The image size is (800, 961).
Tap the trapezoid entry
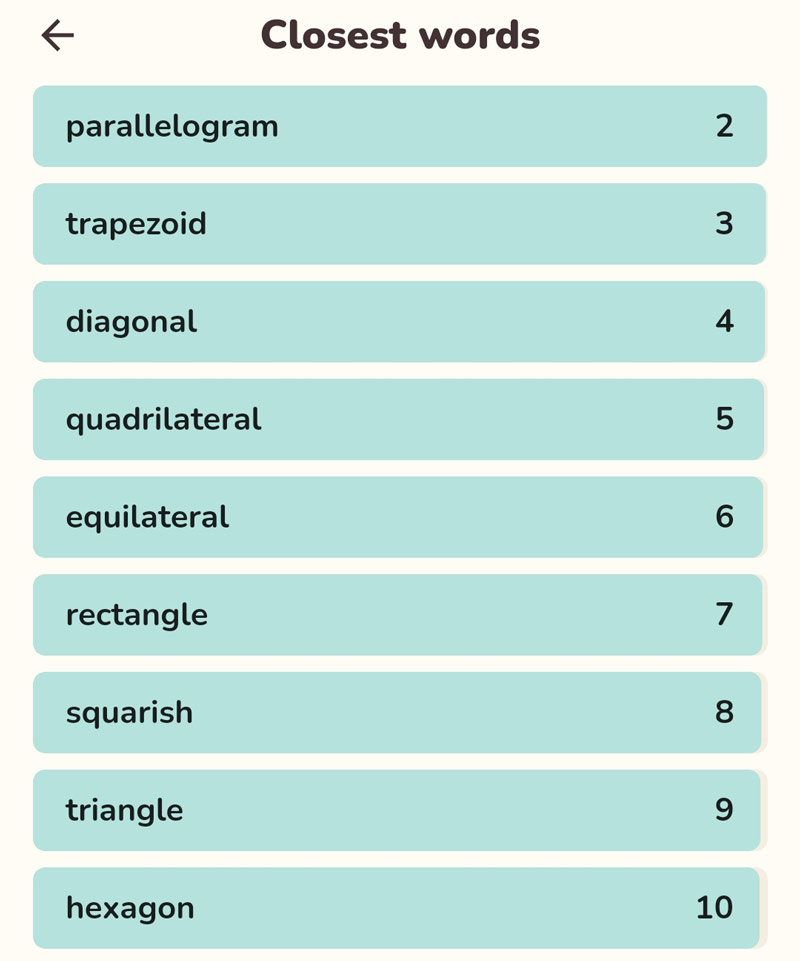tap(400, 224)
